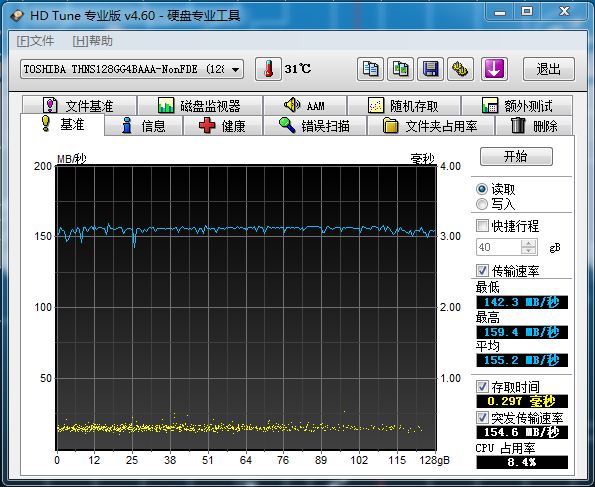
Task: Copy info to clipboard icon
Action: click(x=370, y=69)
